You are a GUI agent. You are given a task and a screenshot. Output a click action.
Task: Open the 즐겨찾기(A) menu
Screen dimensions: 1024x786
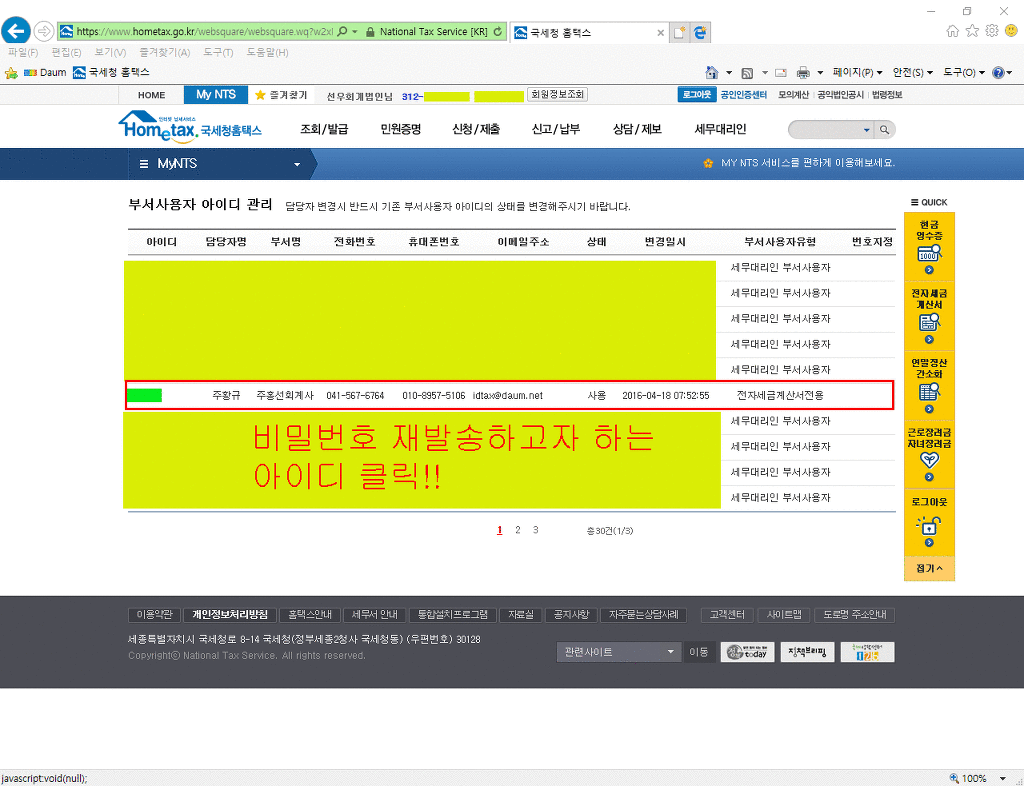click(165, 52)
